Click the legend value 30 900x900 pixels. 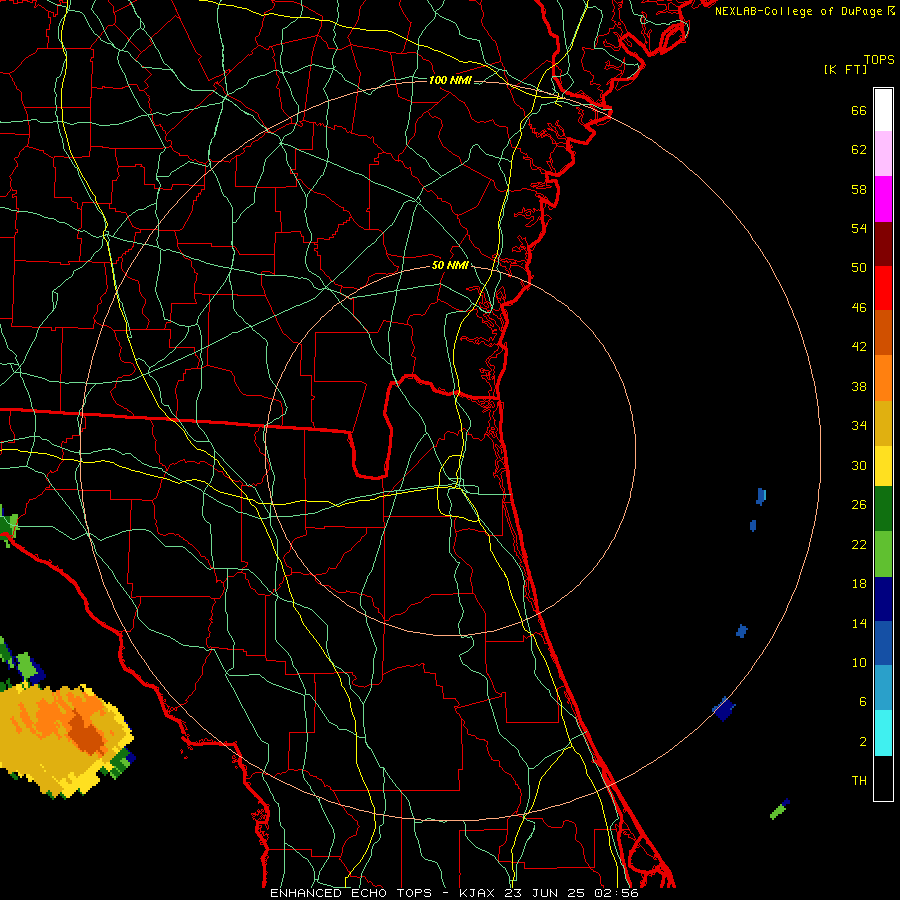click(859, 465)
